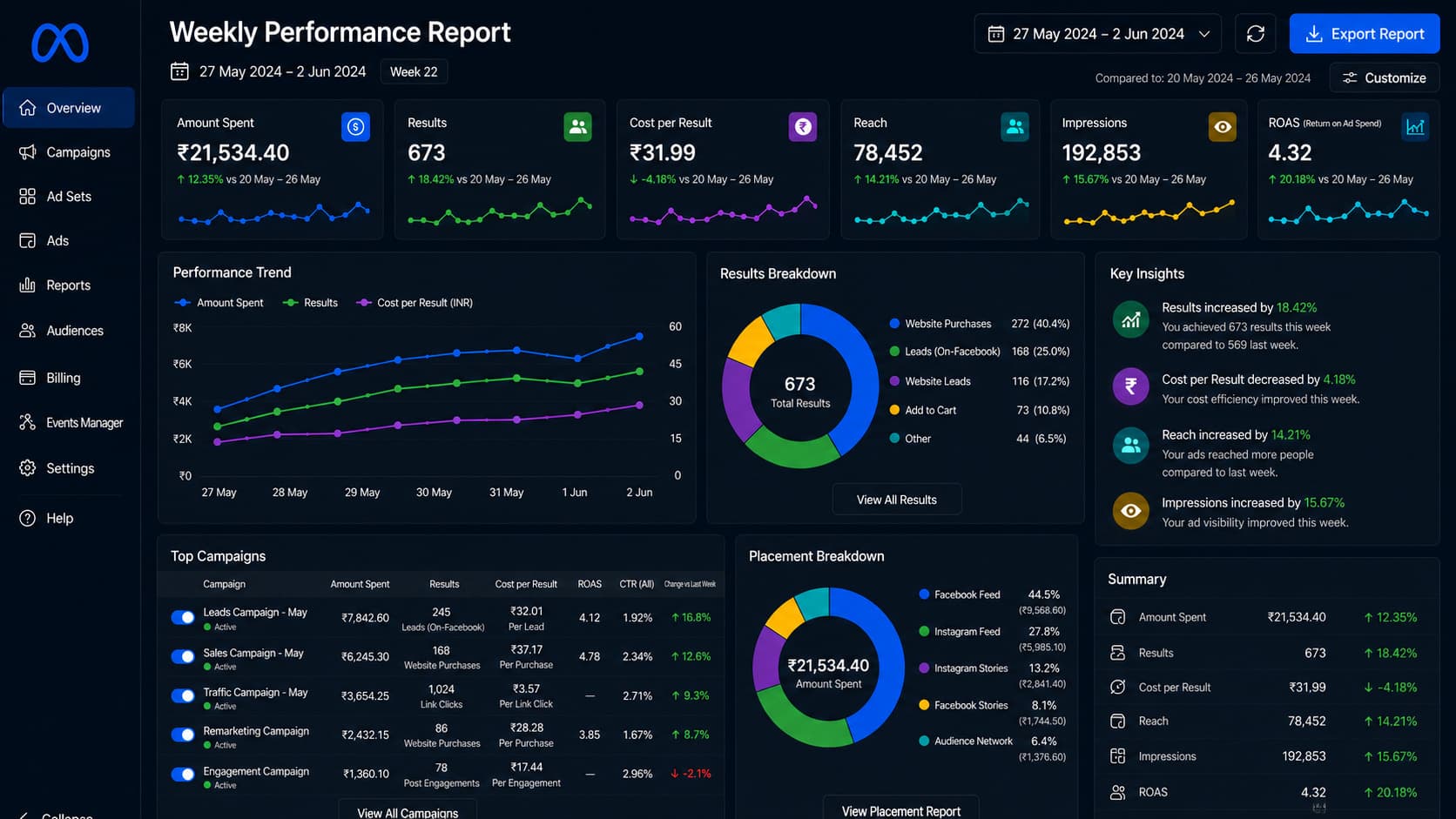Click the Audience Network placement entry
Screen dimensions: 1456x819
pyautogui.click(x=993, y=748)
